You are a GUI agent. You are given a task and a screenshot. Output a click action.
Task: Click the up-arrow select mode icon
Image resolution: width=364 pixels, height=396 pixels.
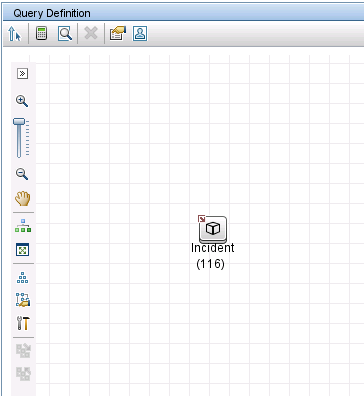[14, 34]
